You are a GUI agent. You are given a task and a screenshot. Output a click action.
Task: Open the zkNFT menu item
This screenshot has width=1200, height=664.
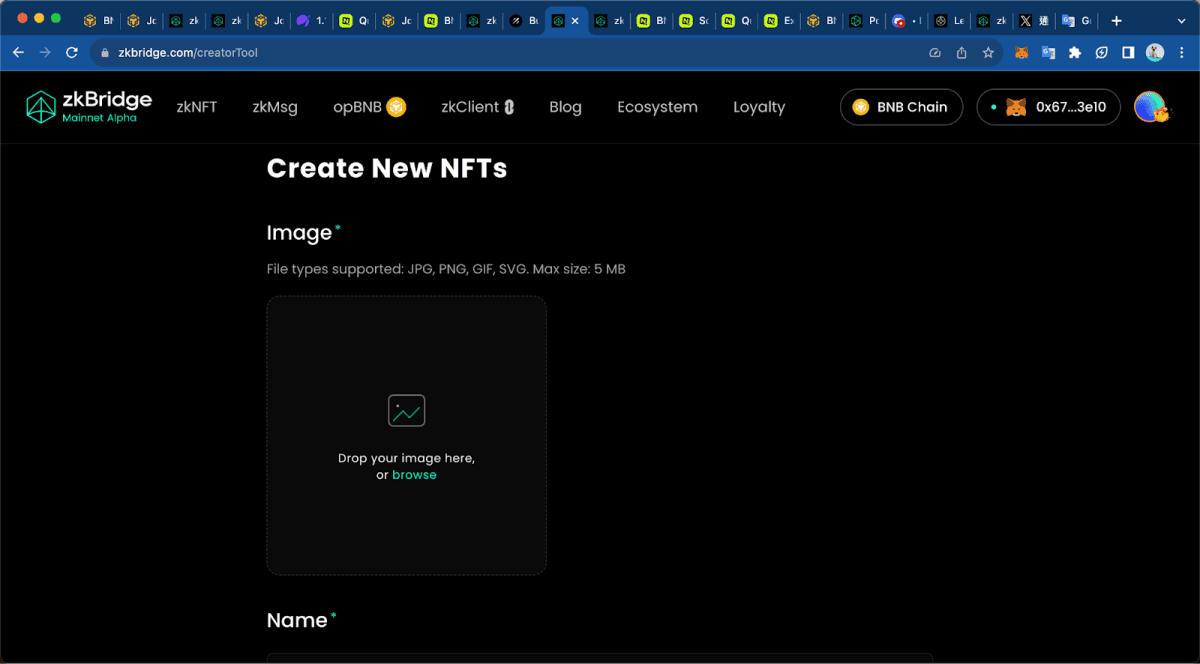(196, 107)
